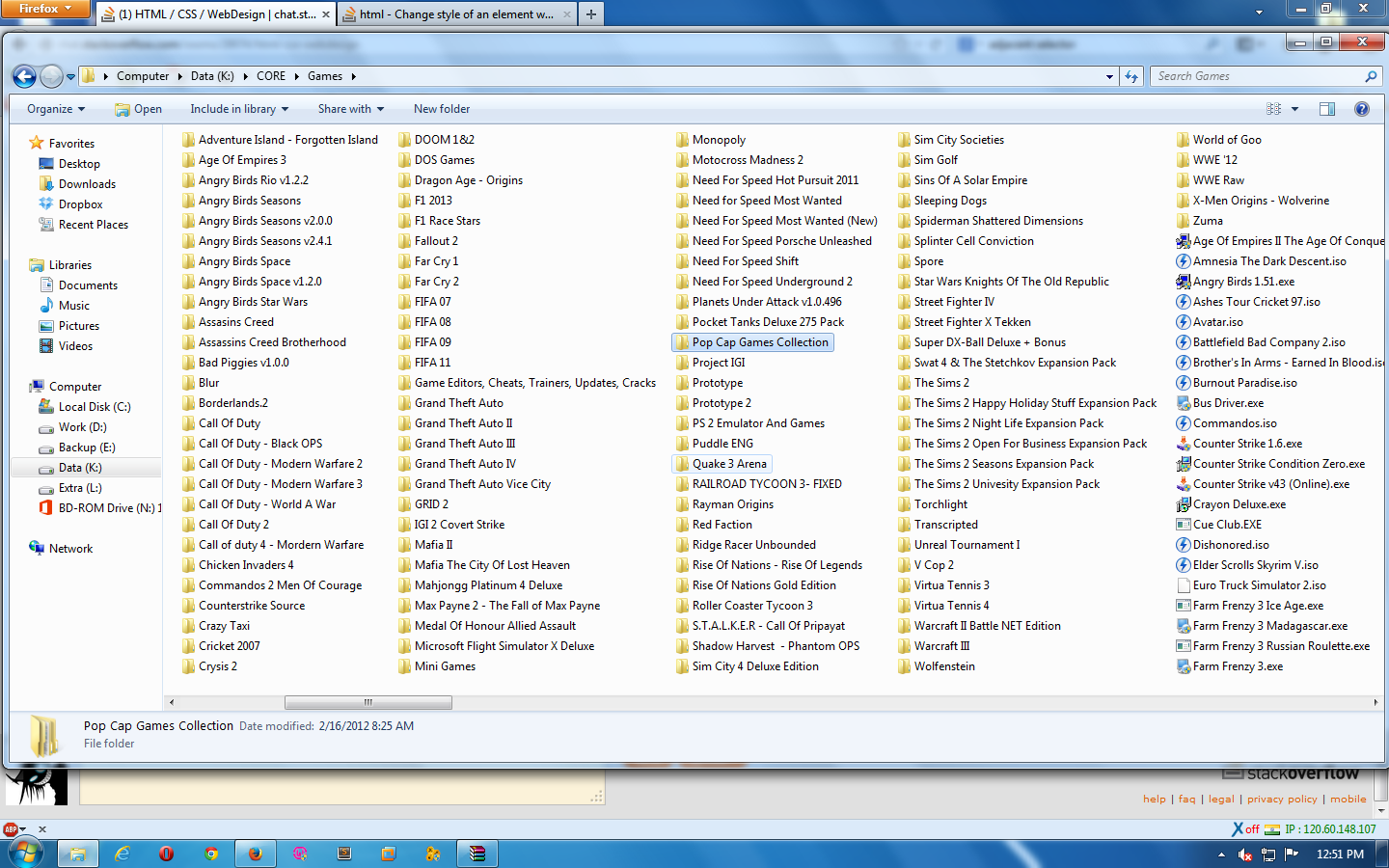This screenshot has width=1389, height=868.
Task: Click the refresh button beside address bar
Action: (1131, 76)
